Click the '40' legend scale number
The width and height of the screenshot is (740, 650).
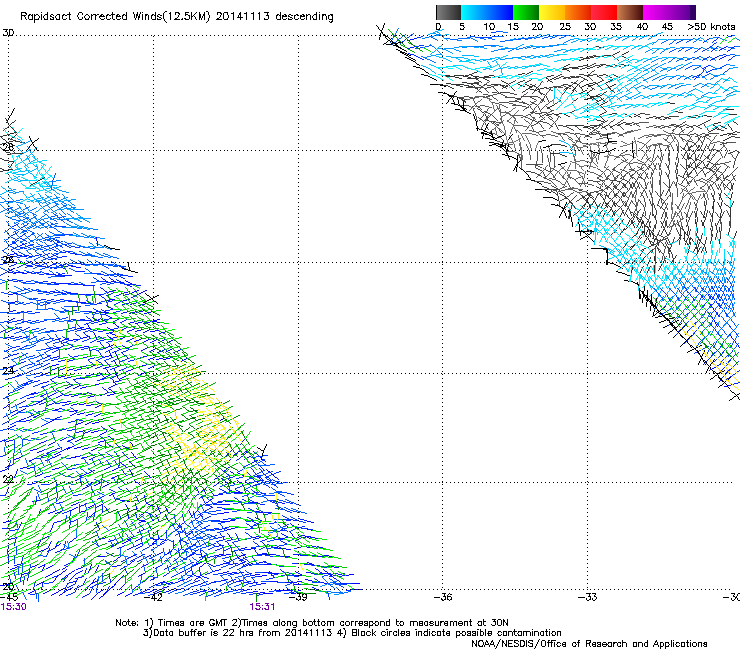pyautogui.click(x=642, y=27)
